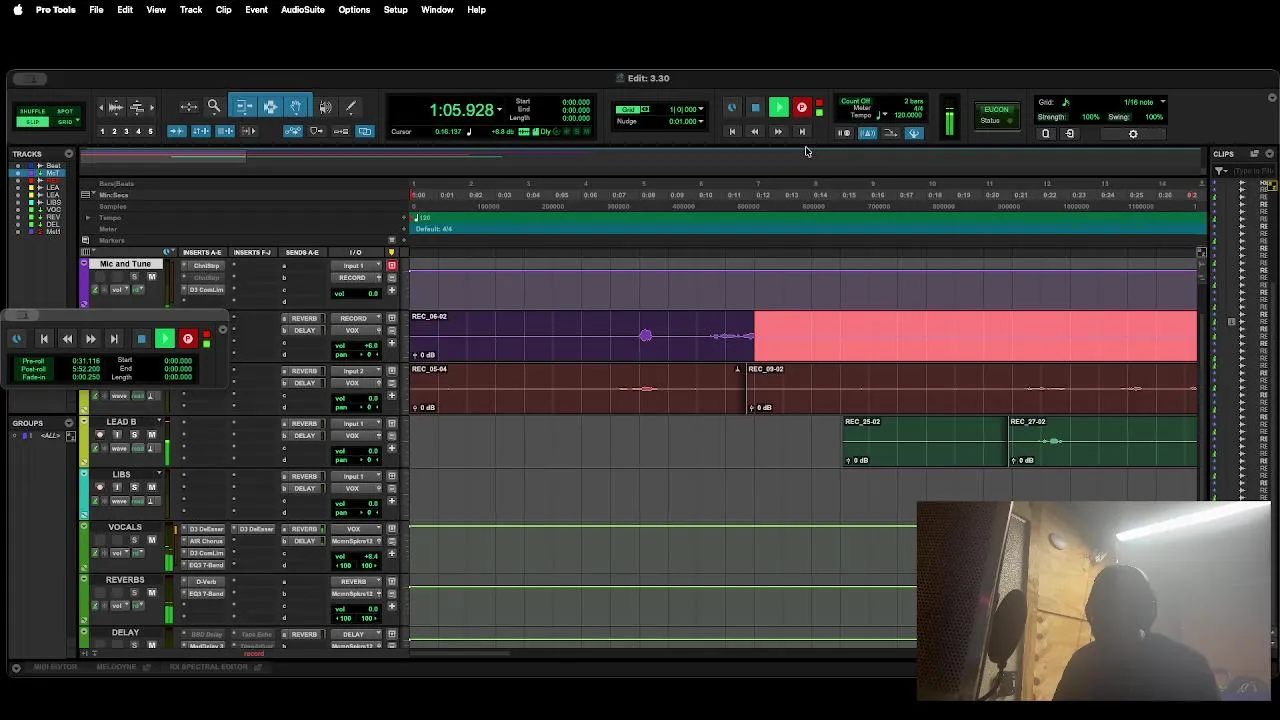Screen dimensions: 1280x720
Task: Click the EUCON Status button
Action: [996, 115]
